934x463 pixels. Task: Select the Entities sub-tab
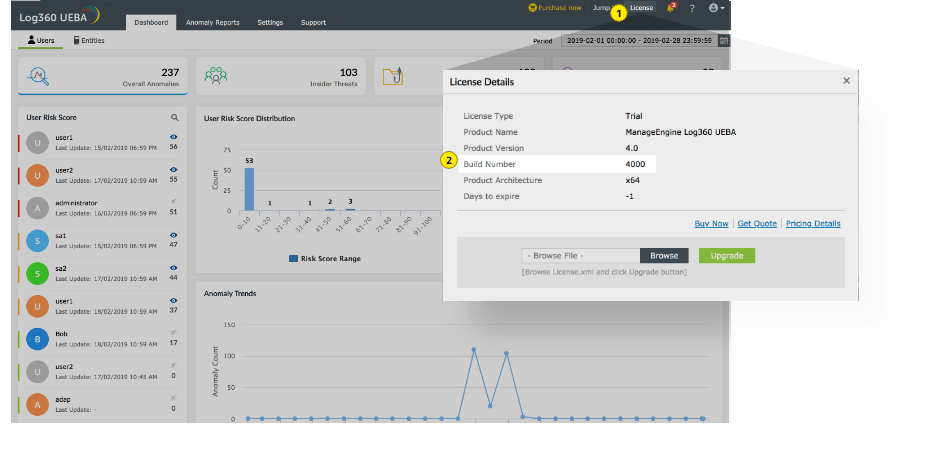pyautogui.click(x=89, y=41)
